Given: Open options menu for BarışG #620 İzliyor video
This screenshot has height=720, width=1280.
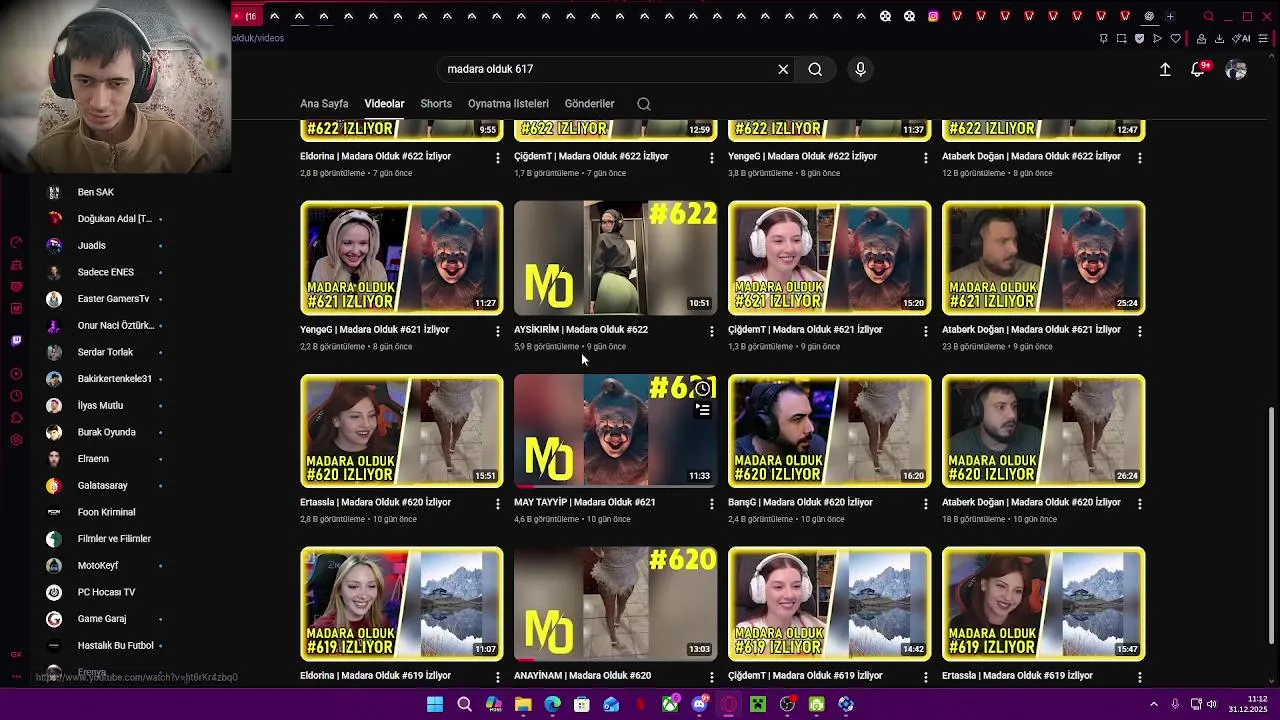Looking at the screenshot, I should coord(926,504).
